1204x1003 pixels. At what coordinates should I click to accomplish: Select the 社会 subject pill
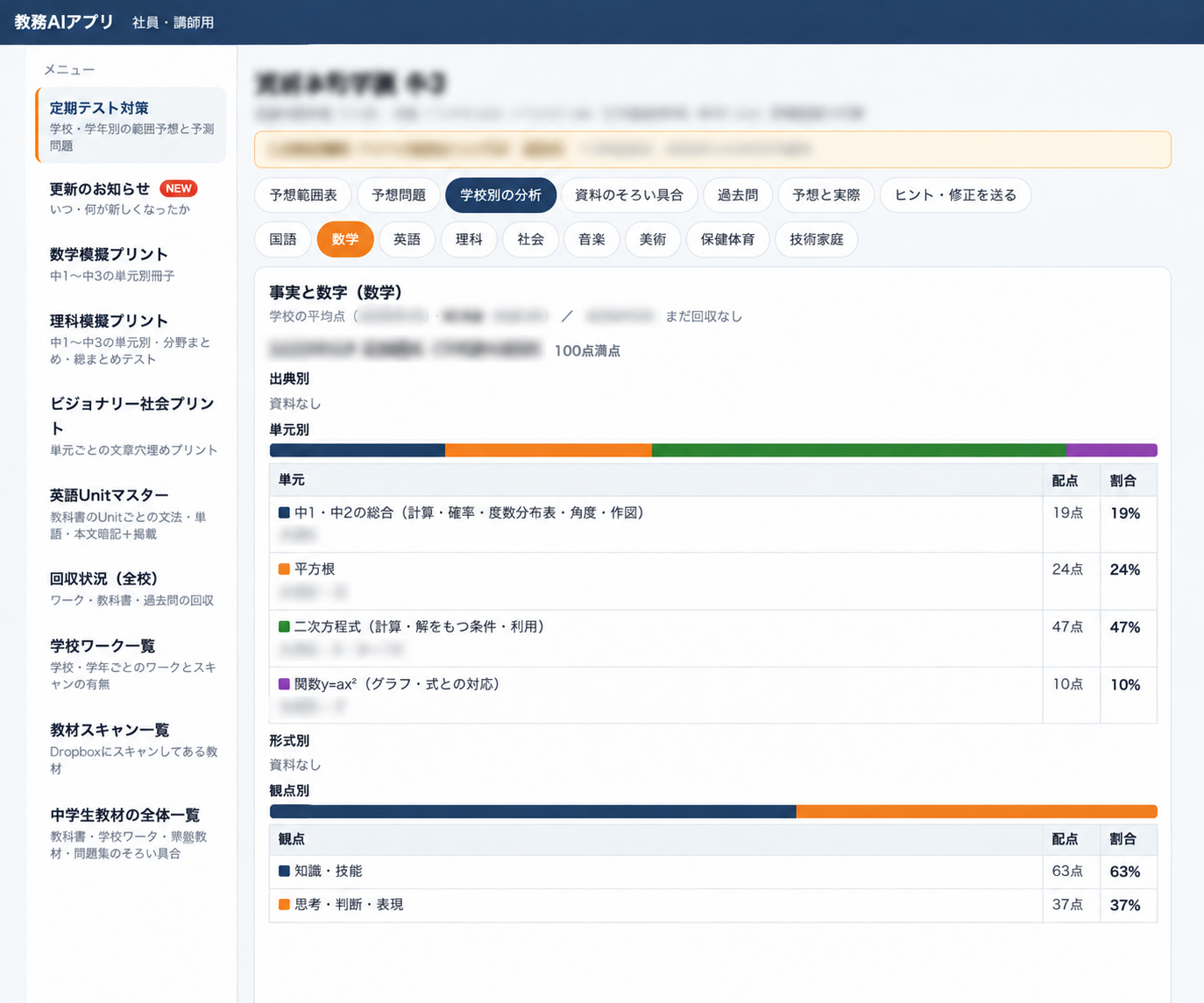coord(530,239)
